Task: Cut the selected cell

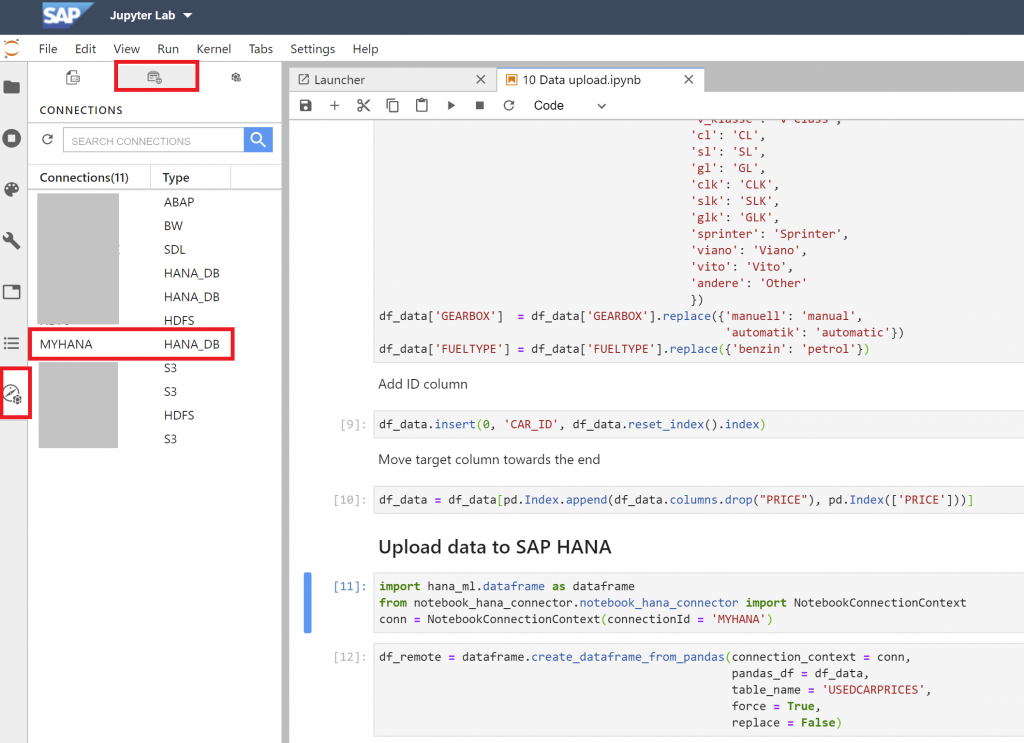Action: coord(364,105)
